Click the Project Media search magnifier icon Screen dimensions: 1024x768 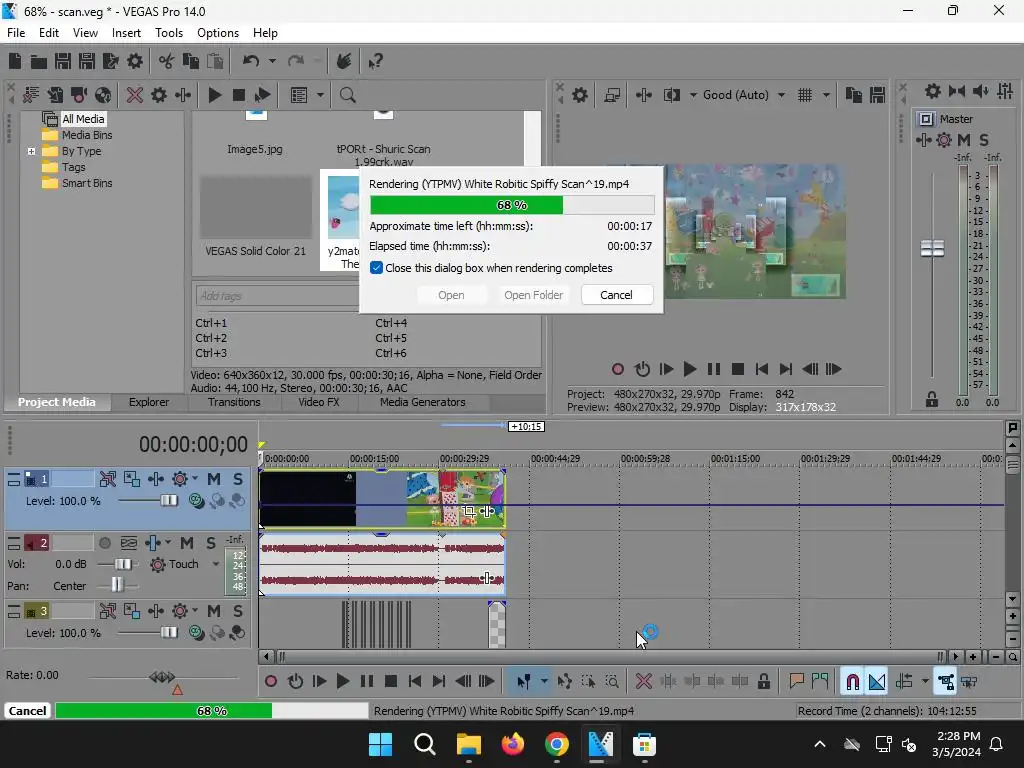[347, 95]
